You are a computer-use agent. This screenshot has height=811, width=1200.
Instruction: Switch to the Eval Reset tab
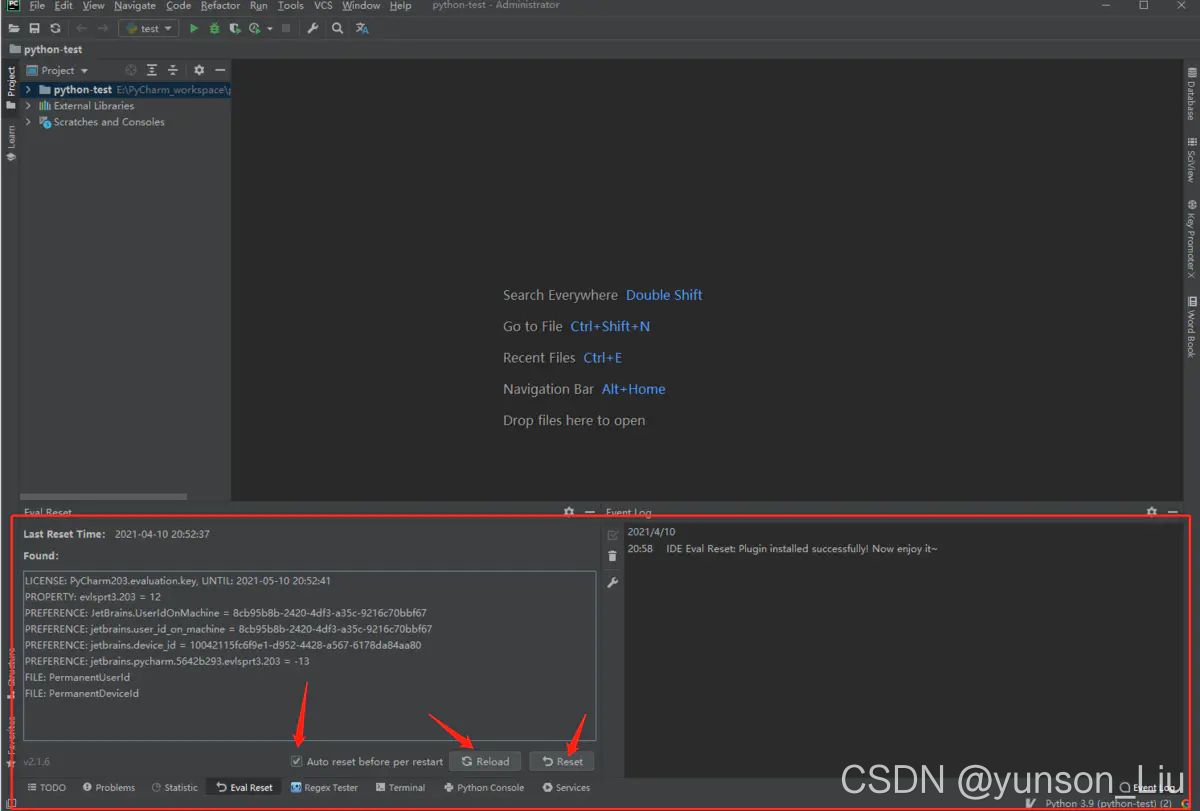[x=244, y=788]
